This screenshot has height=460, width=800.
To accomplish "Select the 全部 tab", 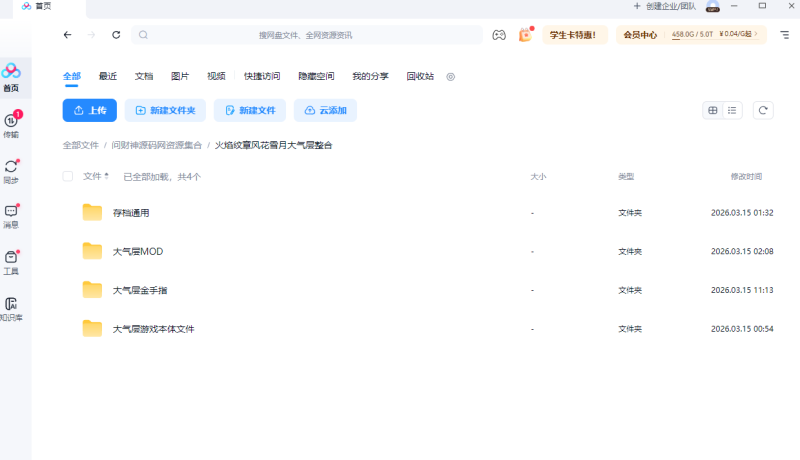I will (72, 76).
